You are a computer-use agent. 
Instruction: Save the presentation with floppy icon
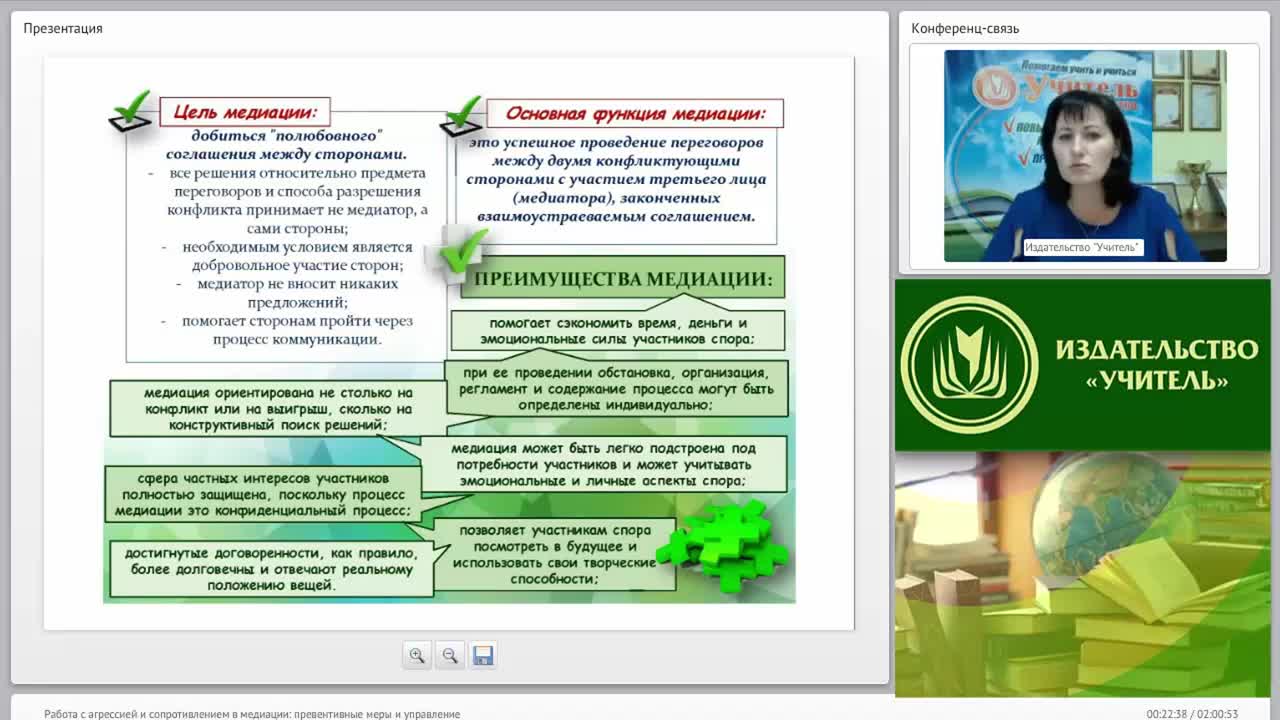483,656
